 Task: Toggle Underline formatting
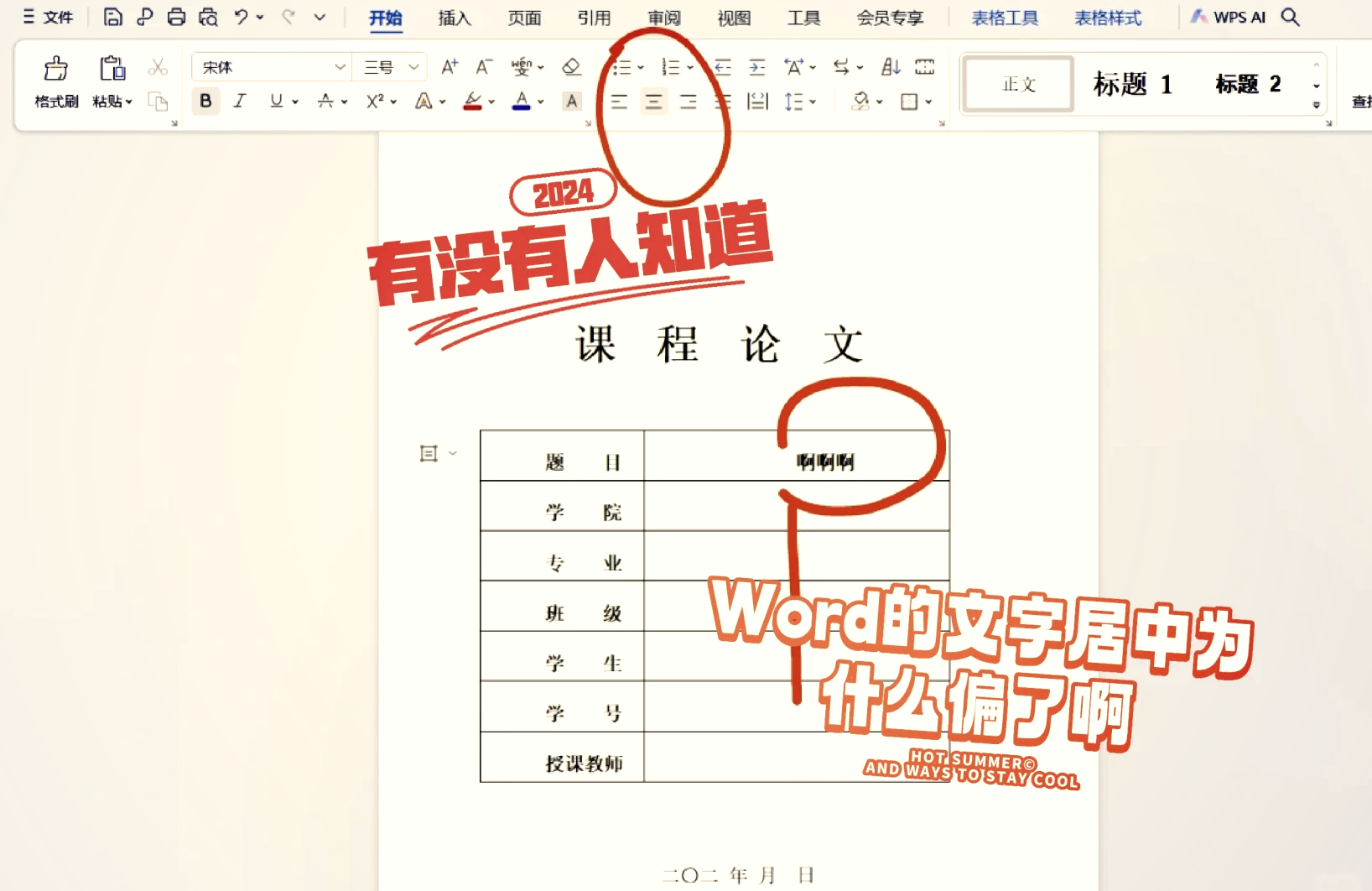[276, 102]
